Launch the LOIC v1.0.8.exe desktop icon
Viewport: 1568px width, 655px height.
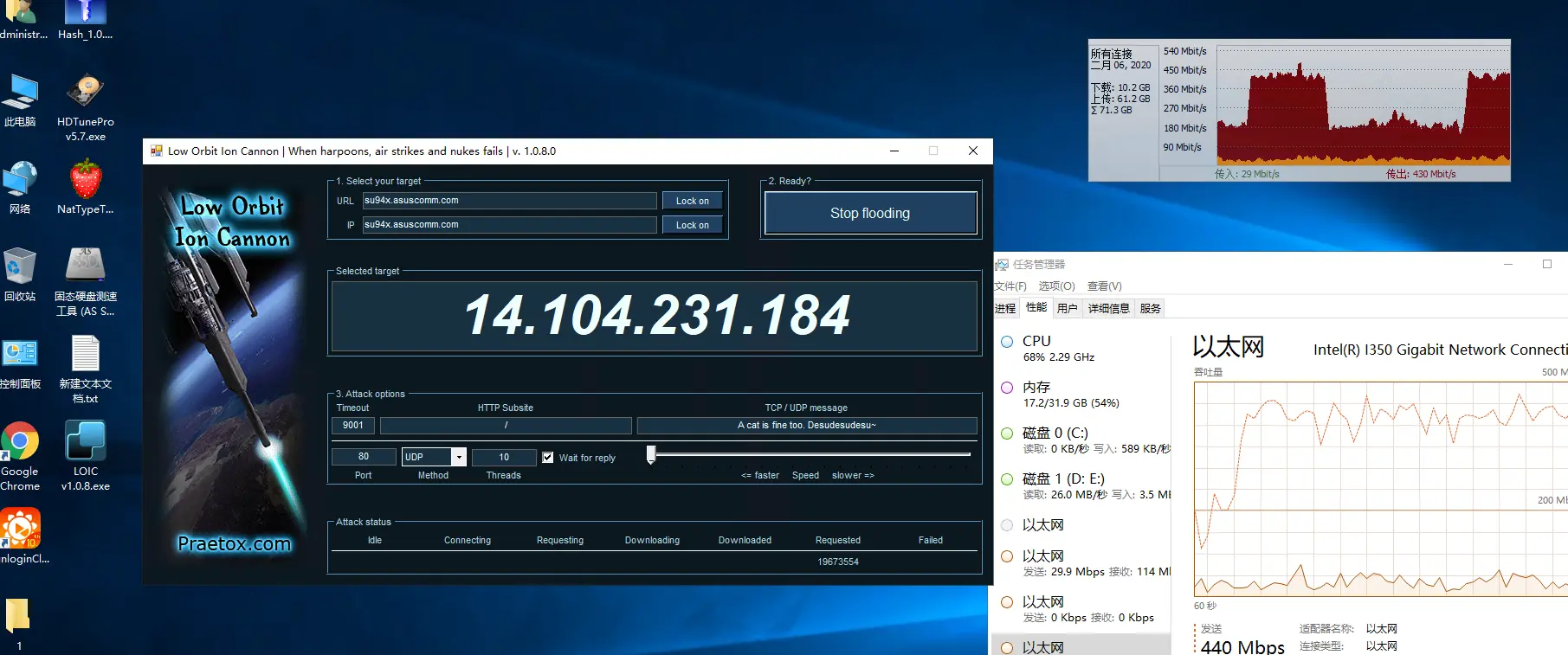pyautogui.click(x=85, y=457)
